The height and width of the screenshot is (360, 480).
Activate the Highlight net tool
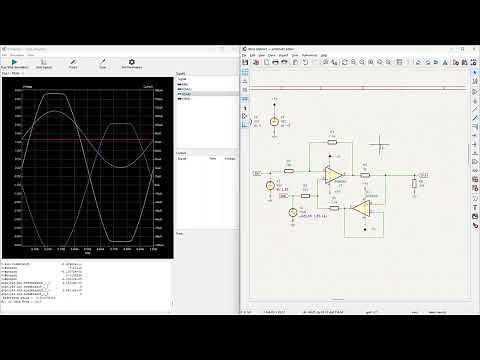tap(475, 81)
